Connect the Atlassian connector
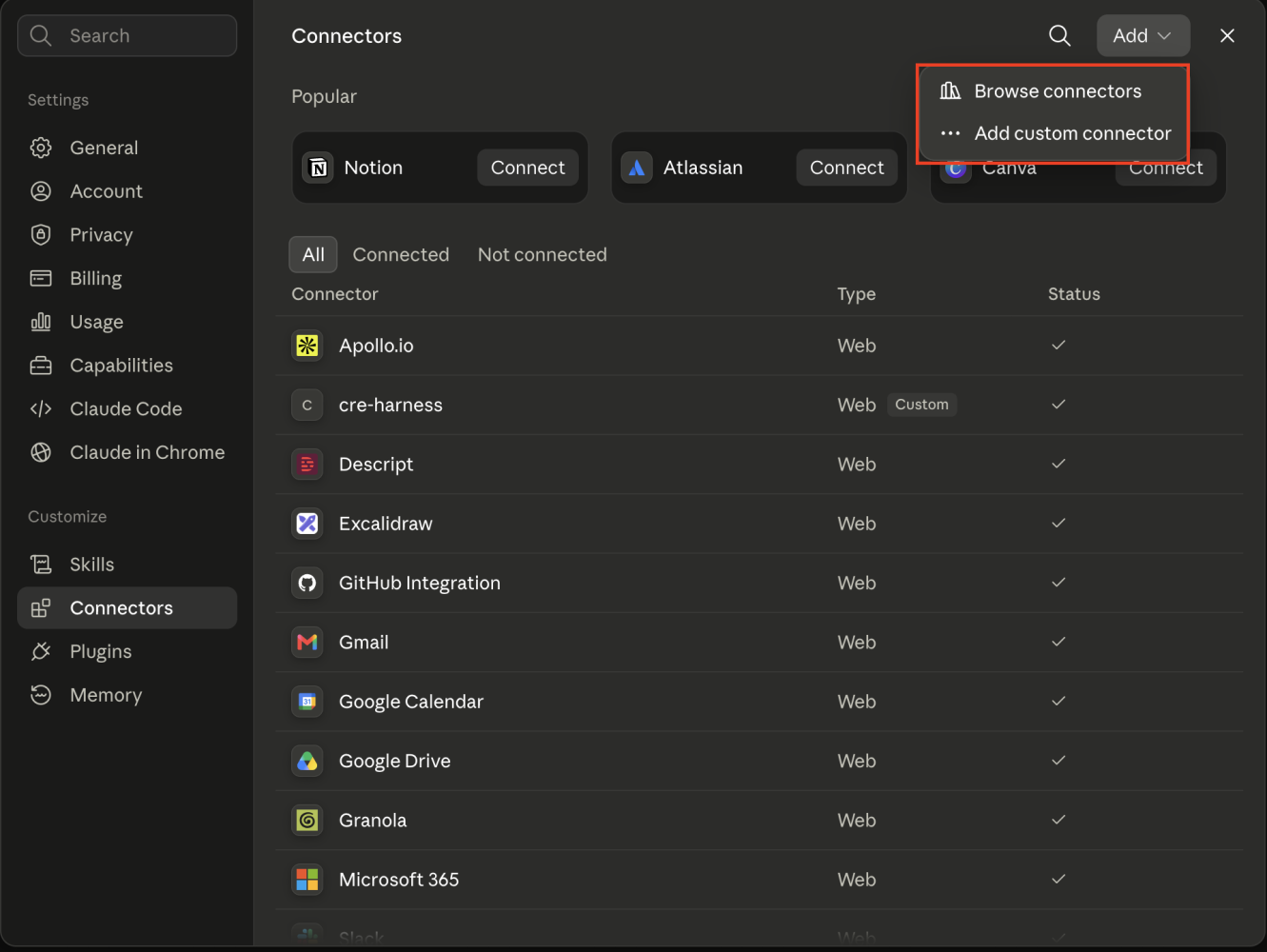Viewport: 1267px width, 952px height. (x=846, y=168)
